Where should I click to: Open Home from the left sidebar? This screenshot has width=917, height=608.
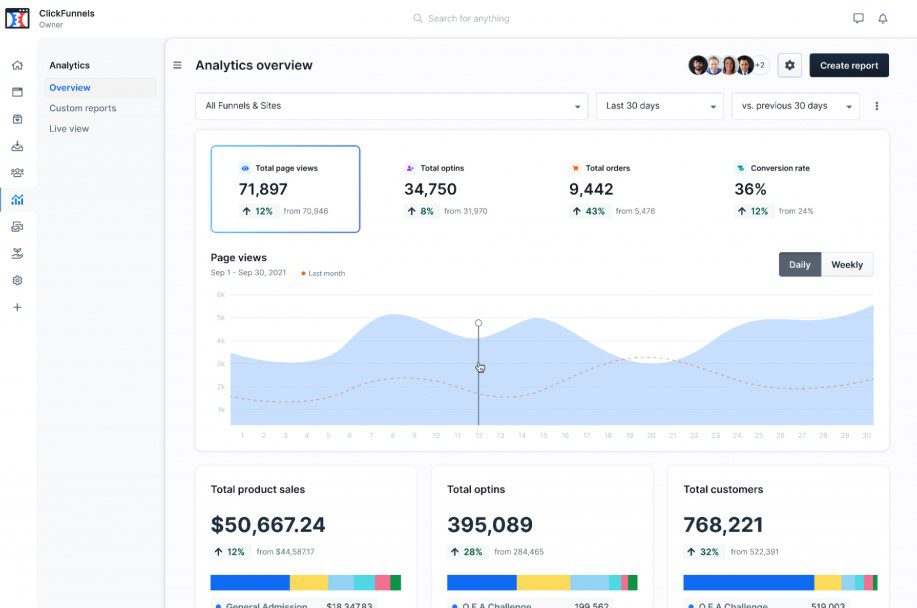coord(16,63)
